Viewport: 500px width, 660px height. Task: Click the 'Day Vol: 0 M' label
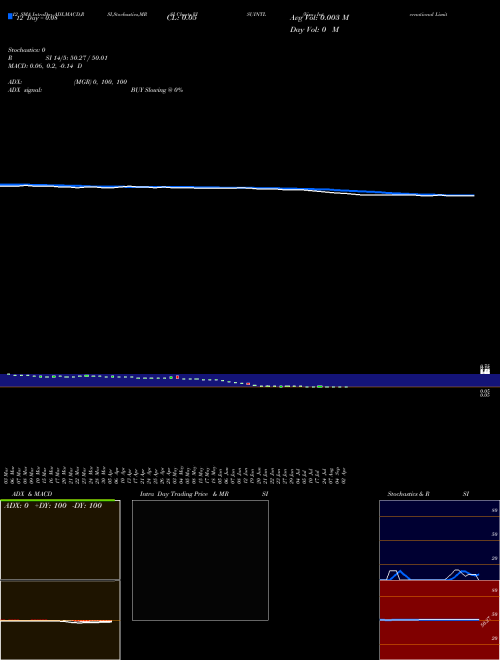(314, 30)
